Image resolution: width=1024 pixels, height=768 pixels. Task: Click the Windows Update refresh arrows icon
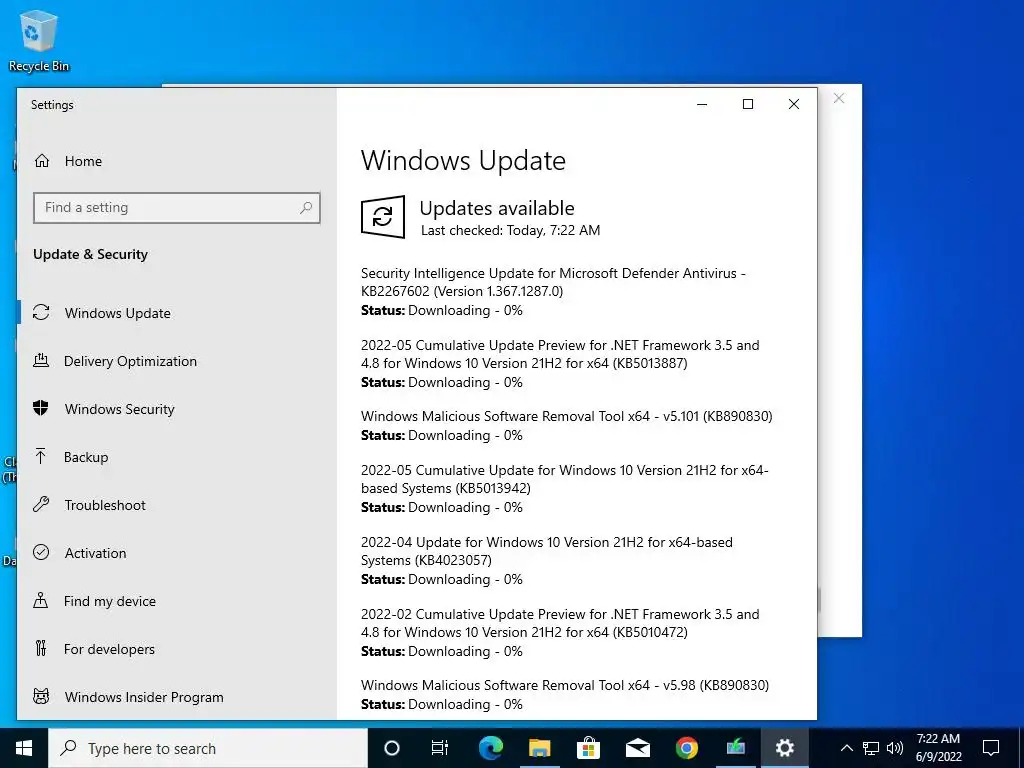click(x=383, y=217)
